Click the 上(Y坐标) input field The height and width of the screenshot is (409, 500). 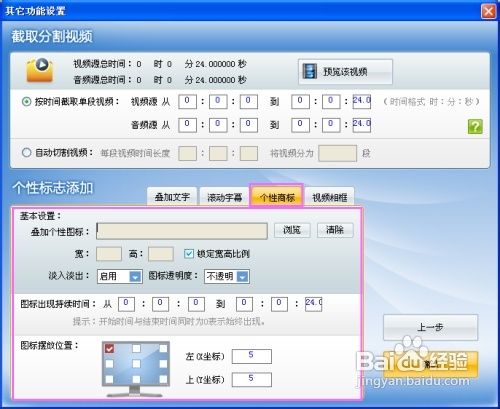(x=252, y=380)
